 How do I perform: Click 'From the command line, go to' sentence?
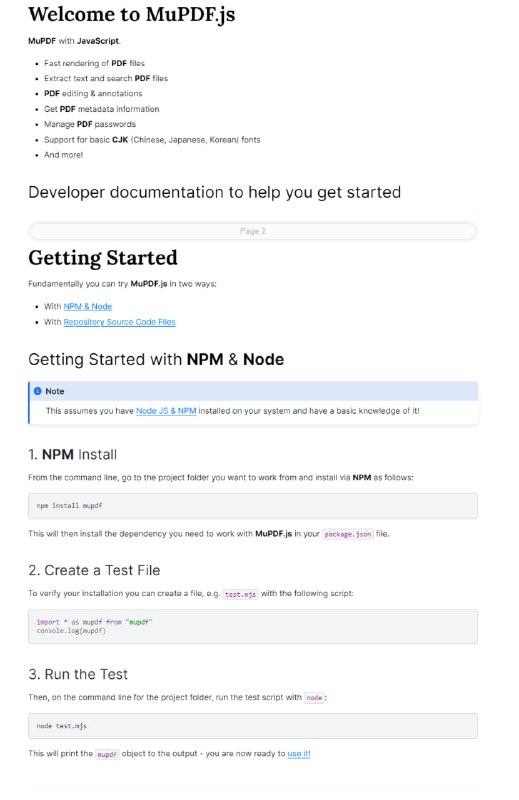coord(220,478)
